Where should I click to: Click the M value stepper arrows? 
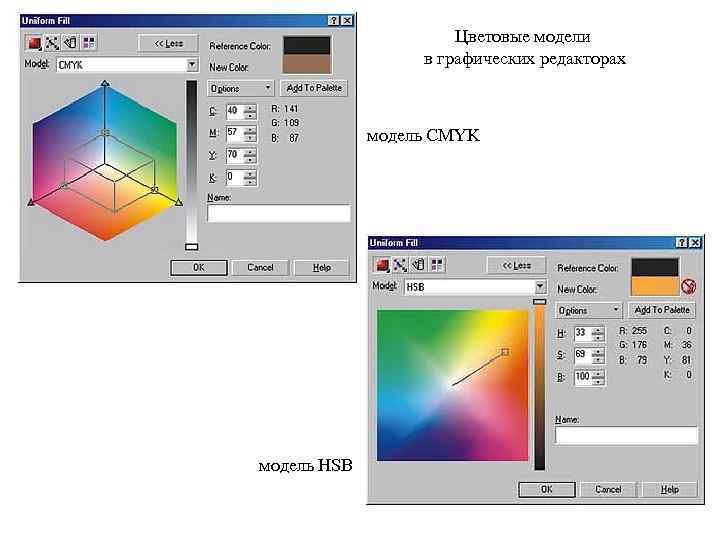coord(250,134)
